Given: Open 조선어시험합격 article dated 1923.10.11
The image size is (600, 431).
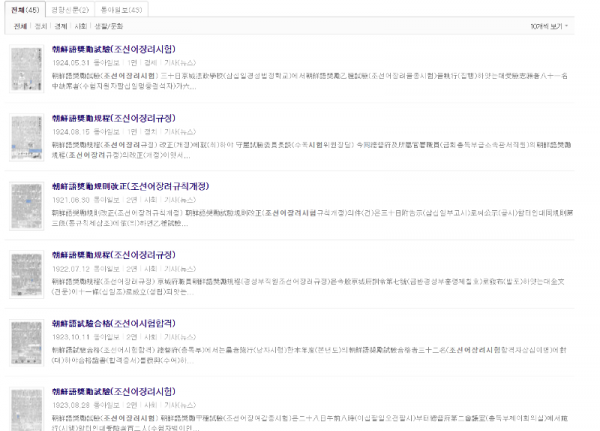Looking at the screenshot, I should click(114, 323).
